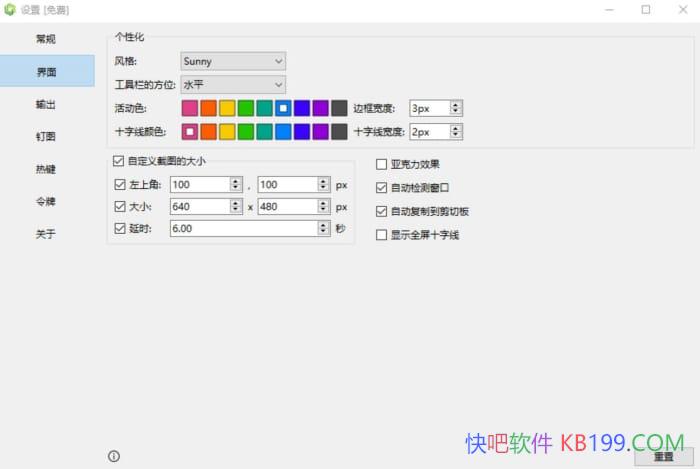700x469 pixels.
Task: Choose the yellow 十字线颜色 swatch
Action: [227, 132]
